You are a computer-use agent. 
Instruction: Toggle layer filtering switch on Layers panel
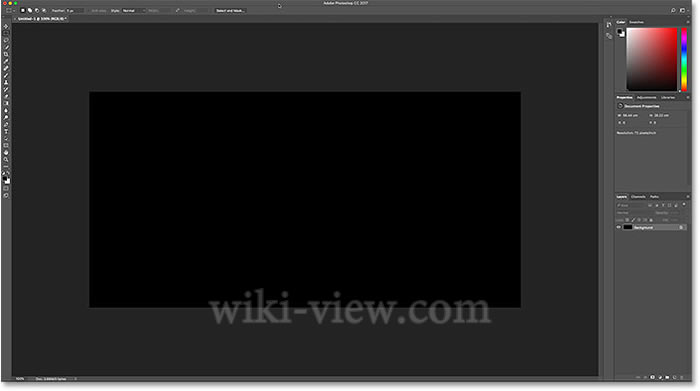tap(684, 204)
